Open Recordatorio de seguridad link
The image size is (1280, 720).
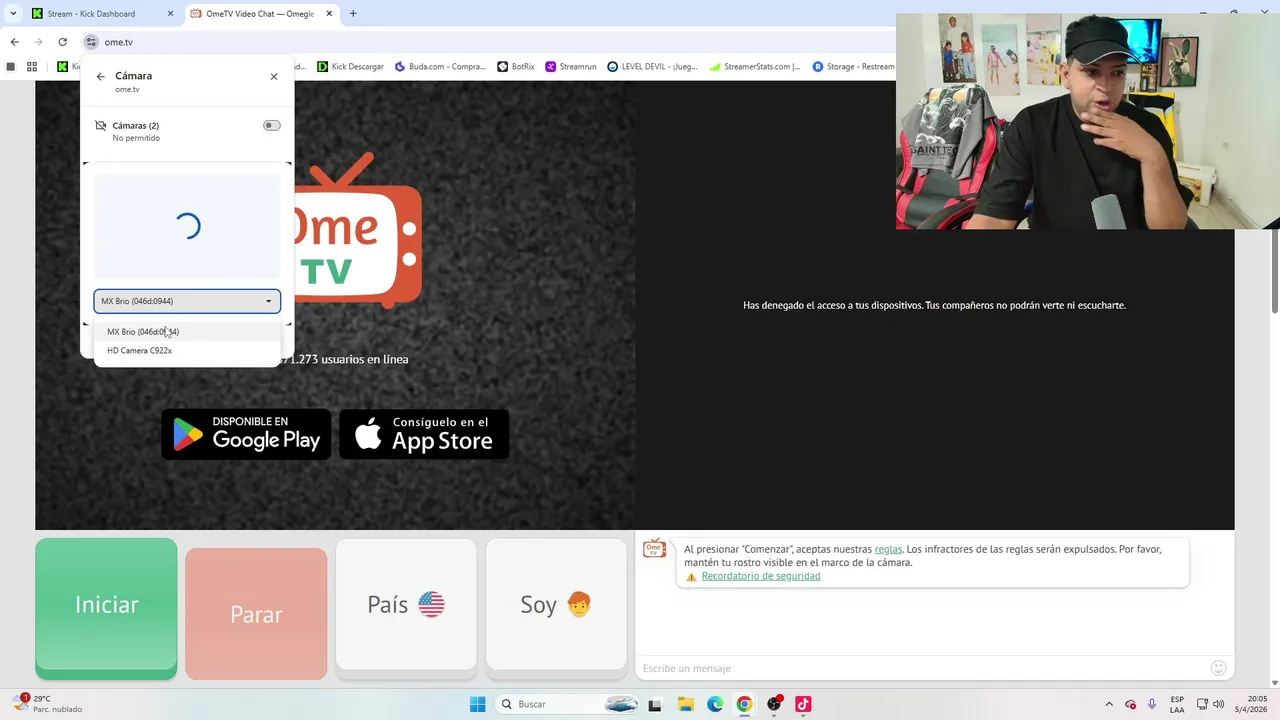point(761,576)
